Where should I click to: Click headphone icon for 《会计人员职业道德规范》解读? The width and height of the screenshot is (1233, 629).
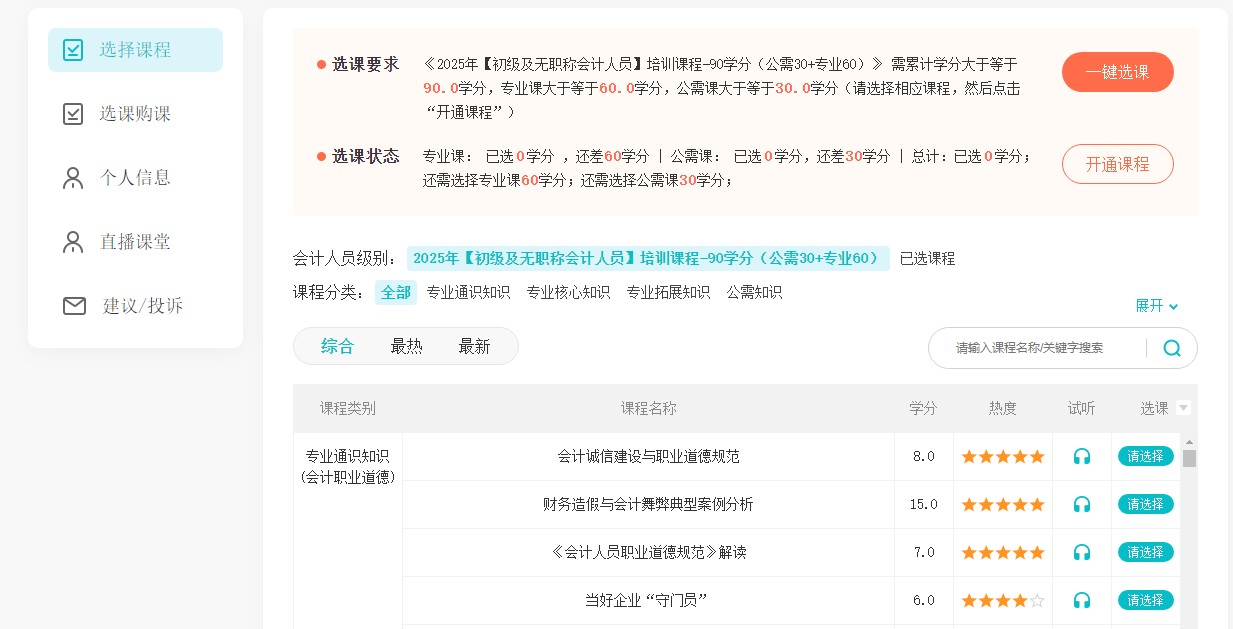[1081, 553]
